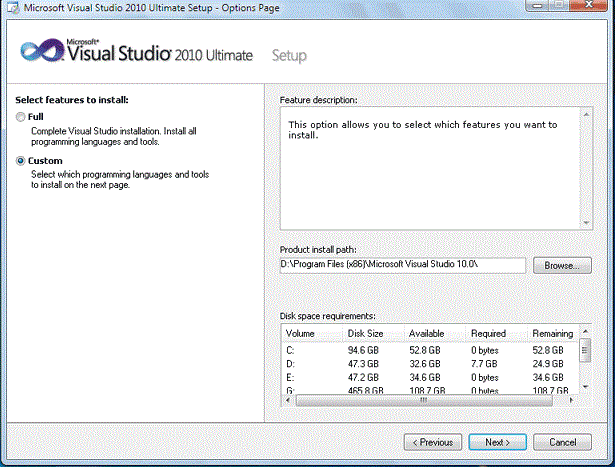Click the Browse... button
615x467 pixels.
[x=562, y=265]
